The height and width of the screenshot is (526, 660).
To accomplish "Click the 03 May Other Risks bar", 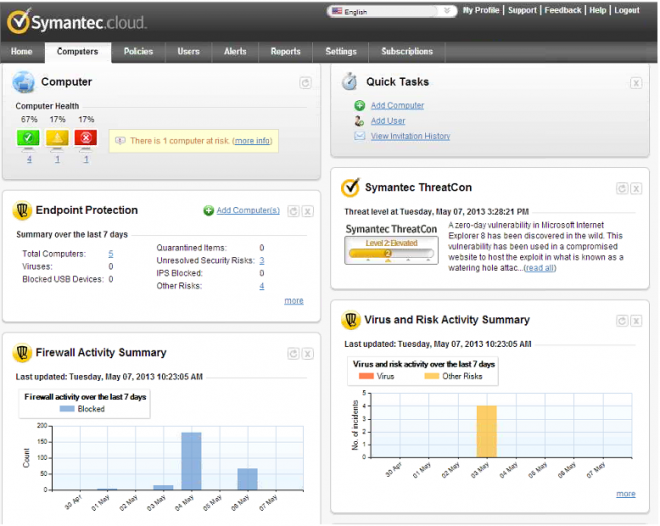I will click(487, 431).
